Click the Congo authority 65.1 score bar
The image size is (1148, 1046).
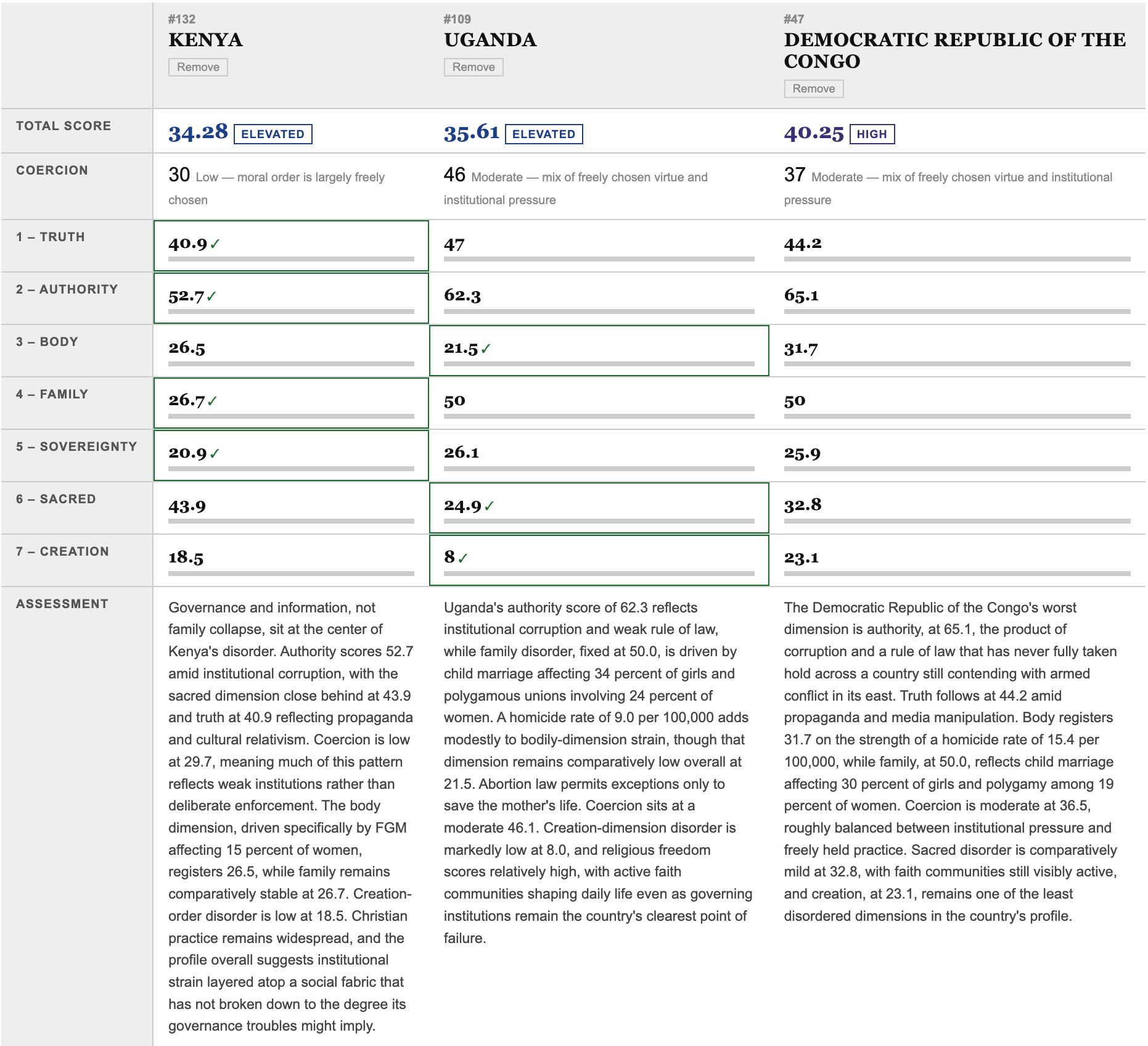click(957, 311)
